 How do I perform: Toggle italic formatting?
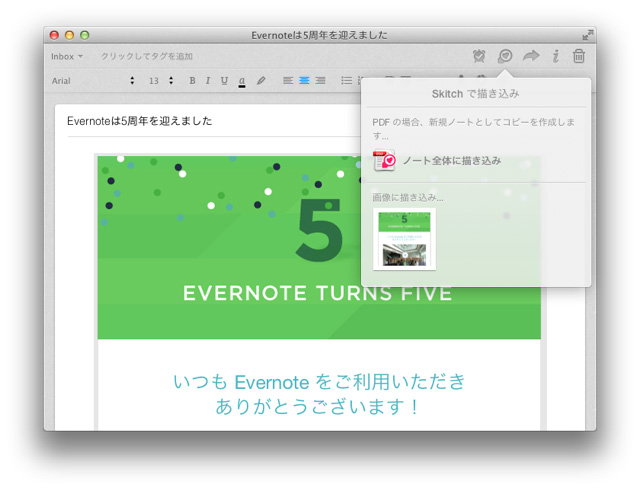click(208, 81)
